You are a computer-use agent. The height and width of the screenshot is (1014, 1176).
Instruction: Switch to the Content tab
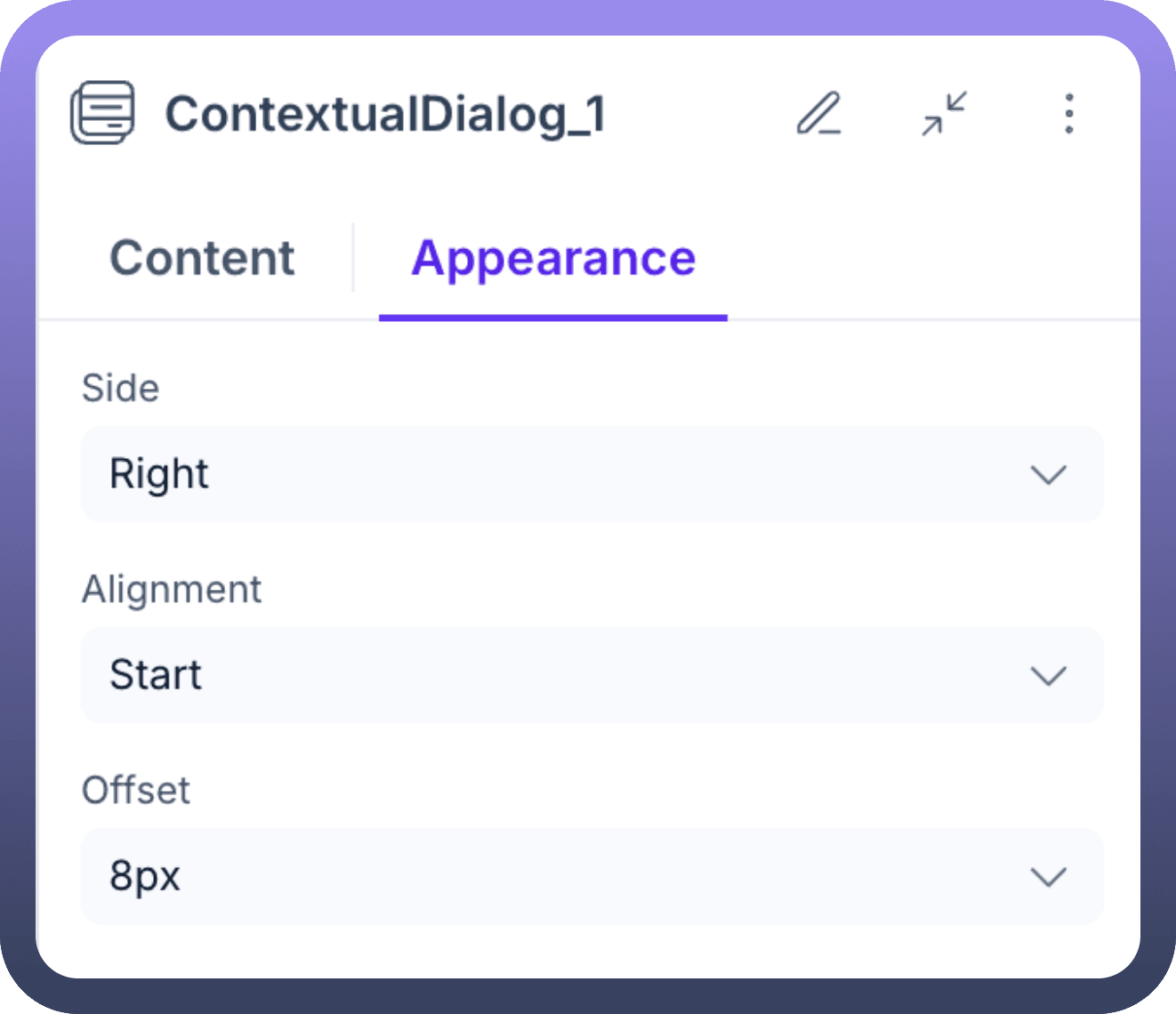tap(202, 259)
